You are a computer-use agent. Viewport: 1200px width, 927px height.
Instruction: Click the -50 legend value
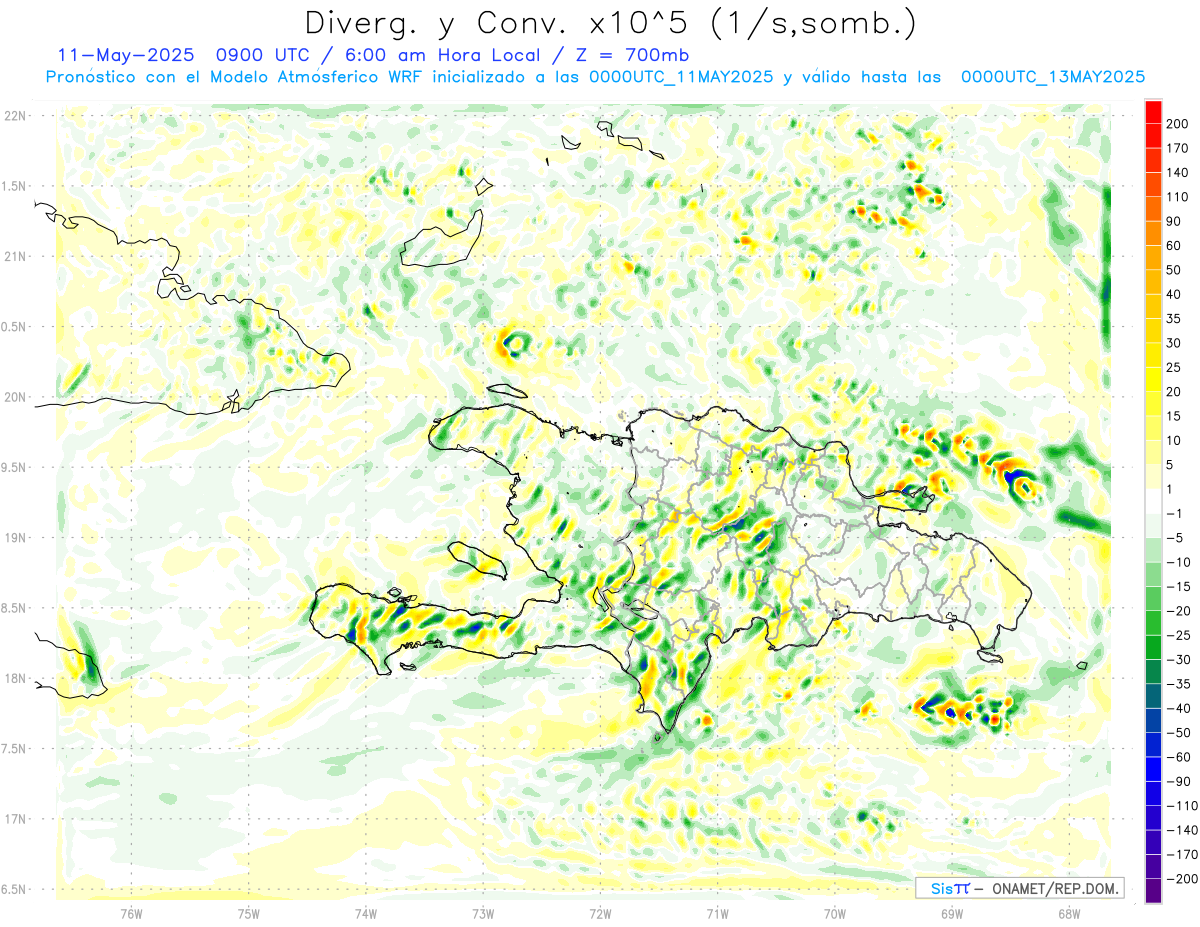(1177, 732)
